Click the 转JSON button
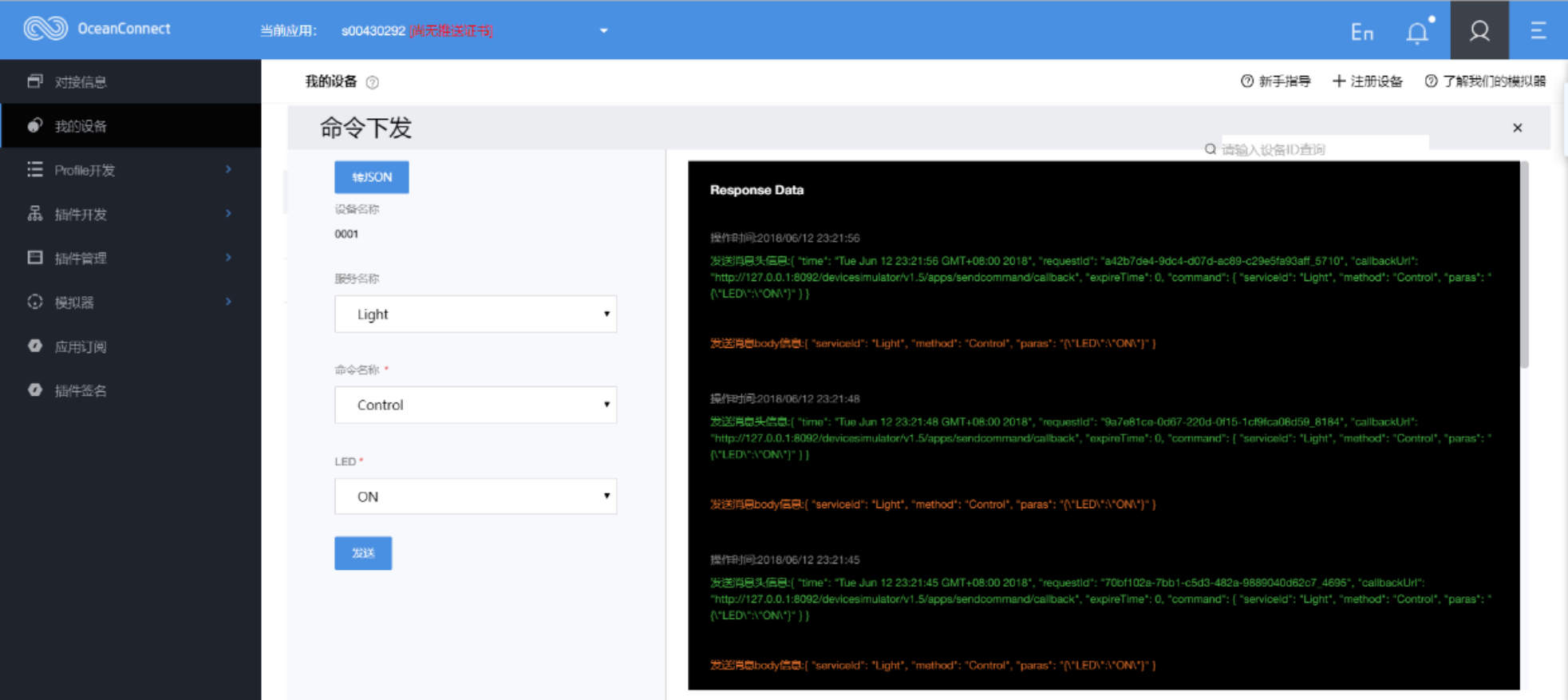1568x700 pixels. (x=372, y=177)
